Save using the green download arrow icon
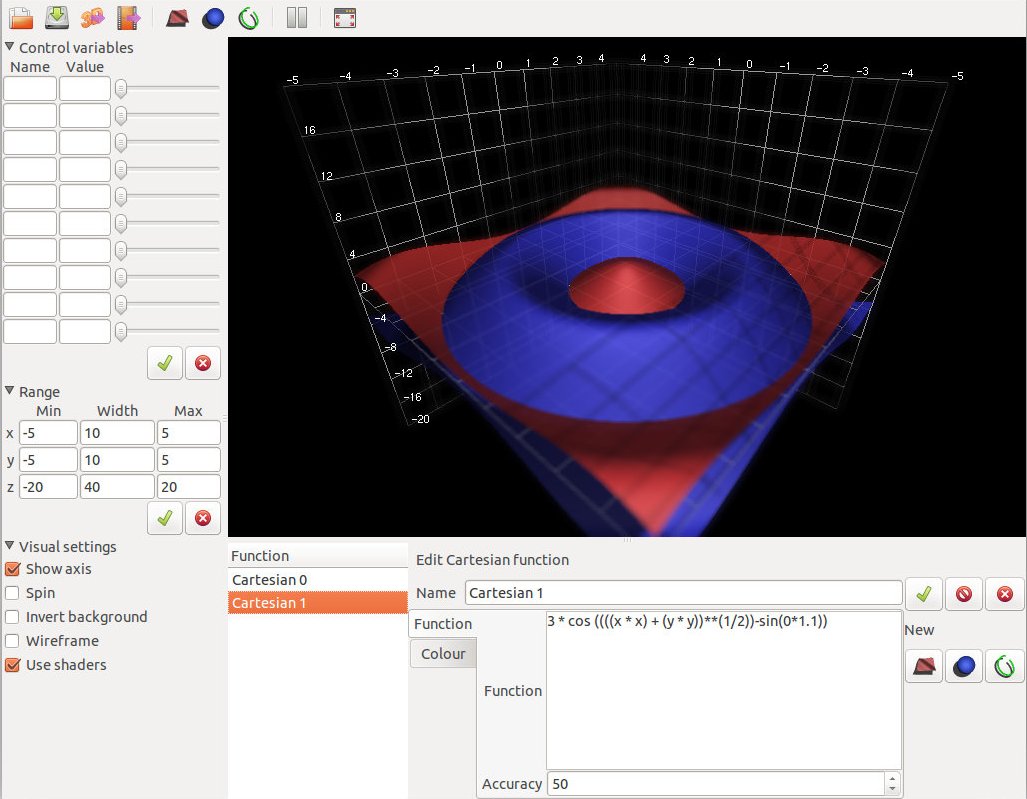 [x=57, y=18]
